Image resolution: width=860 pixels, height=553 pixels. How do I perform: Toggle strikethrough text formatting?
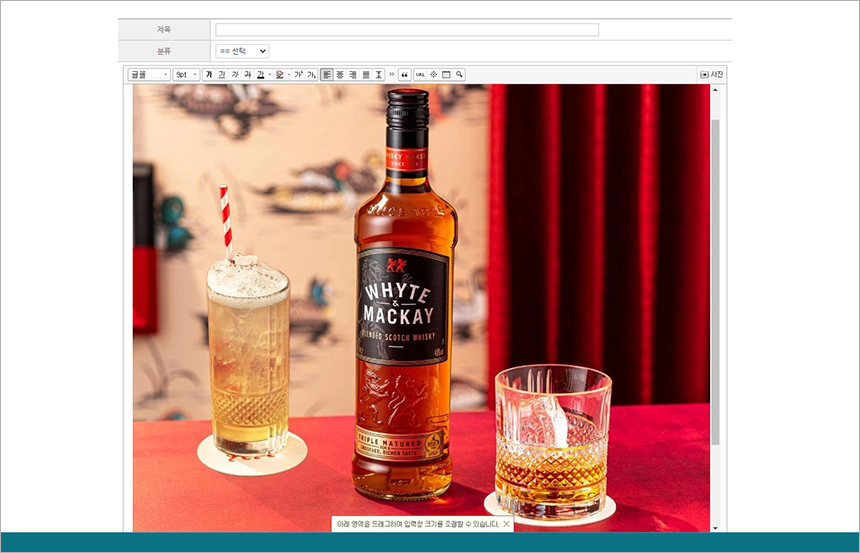[247, 75]
